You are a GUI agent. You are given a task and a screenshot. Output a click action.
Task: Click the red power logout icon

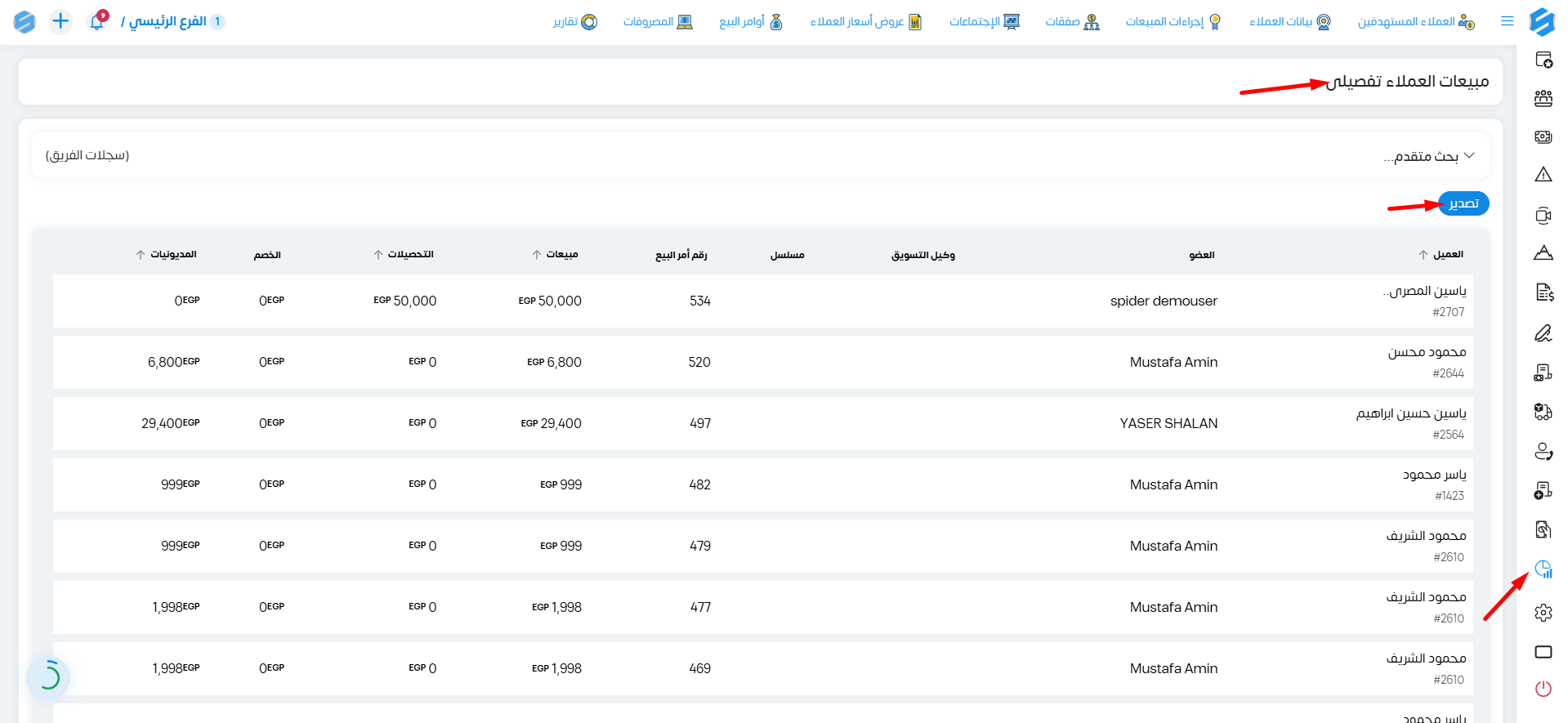coord(1543,689)
